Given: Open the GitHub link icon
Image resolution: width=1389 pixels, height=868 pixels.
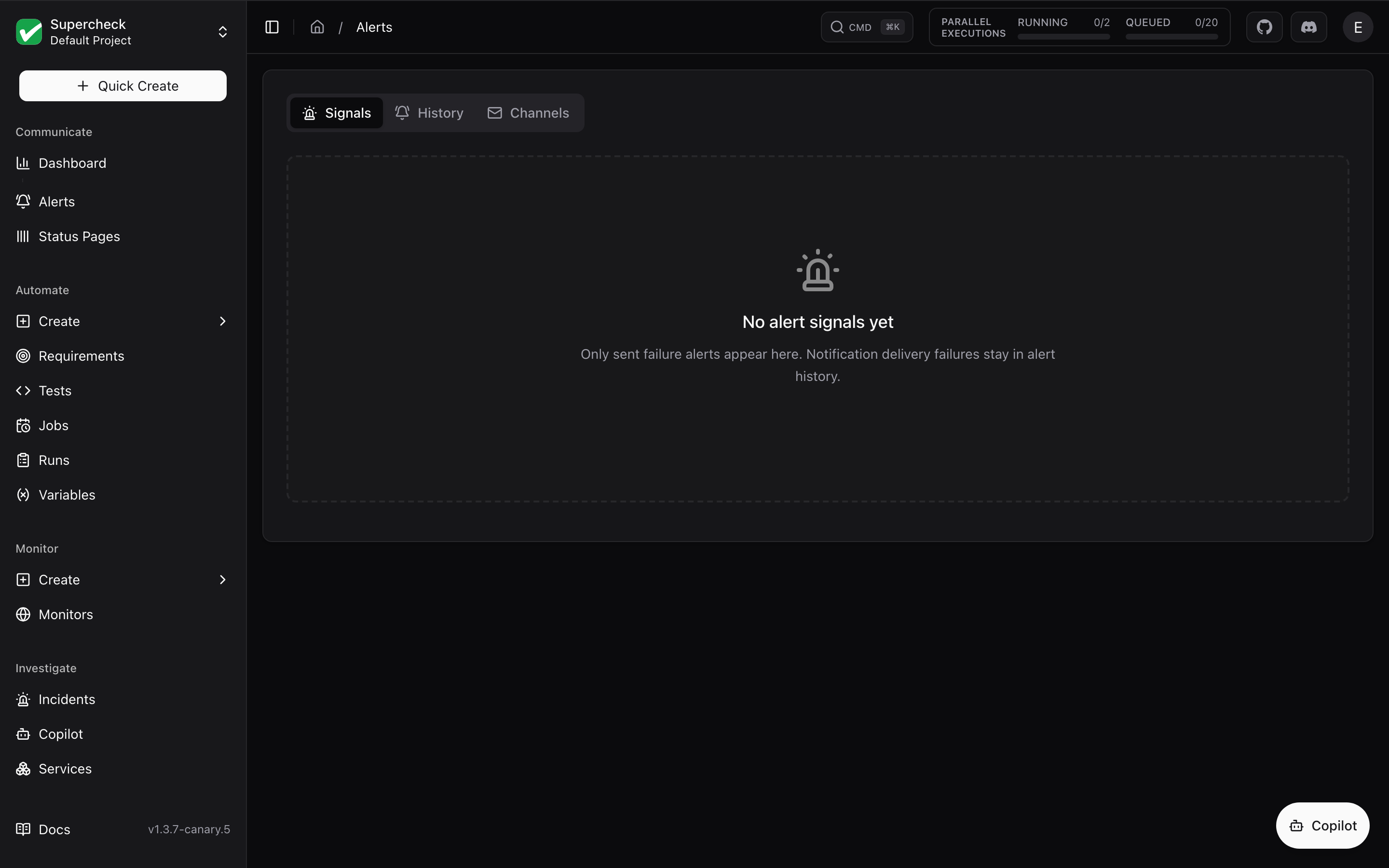Looking at the screenshot, I should pyautogui.click(x=1264, y=27).
